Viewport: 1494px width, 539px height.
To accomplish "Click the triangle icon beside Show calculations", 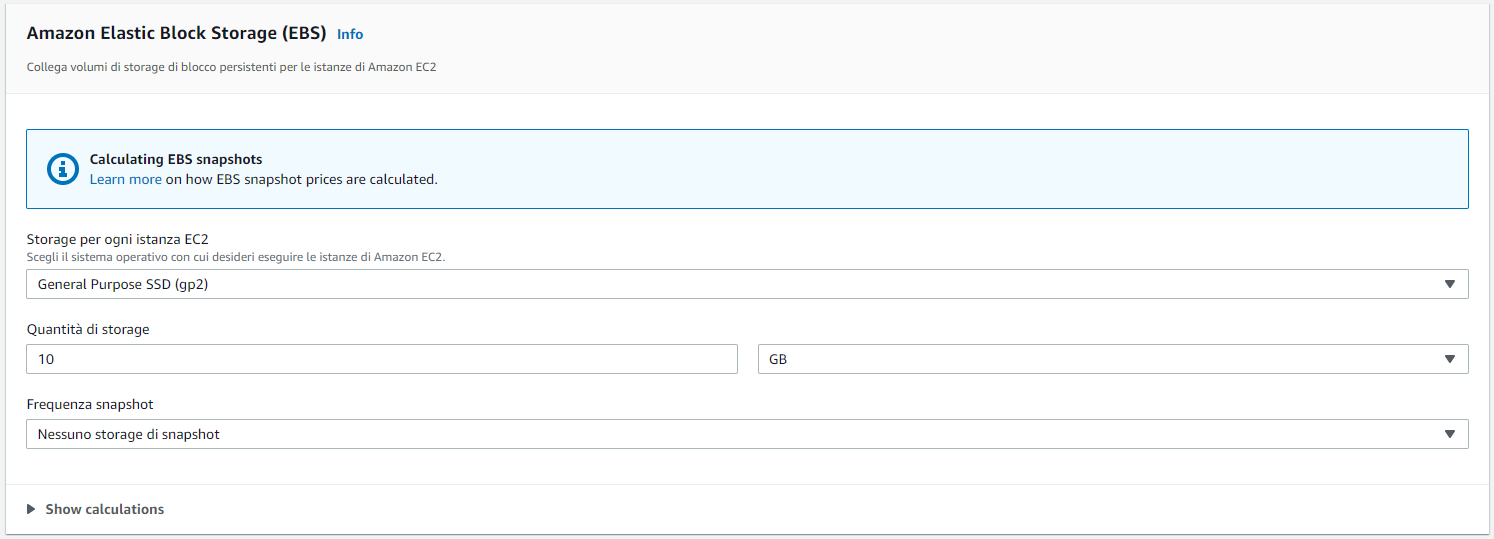I will [31, 509].
